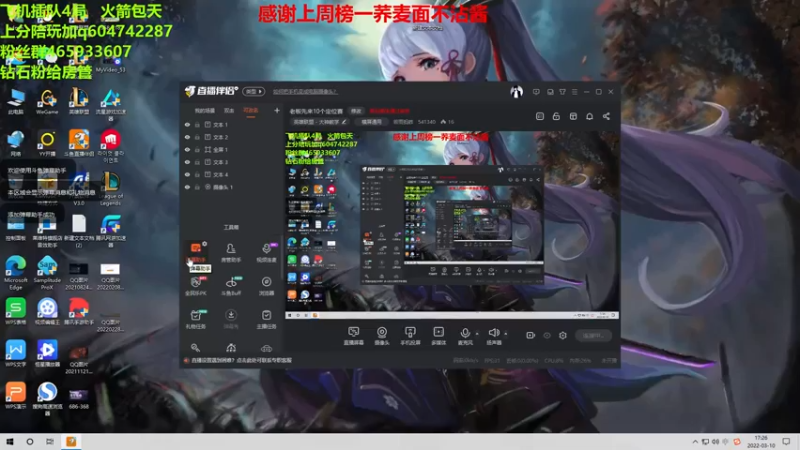Open the phone-as-camera help link

point(305,92)
